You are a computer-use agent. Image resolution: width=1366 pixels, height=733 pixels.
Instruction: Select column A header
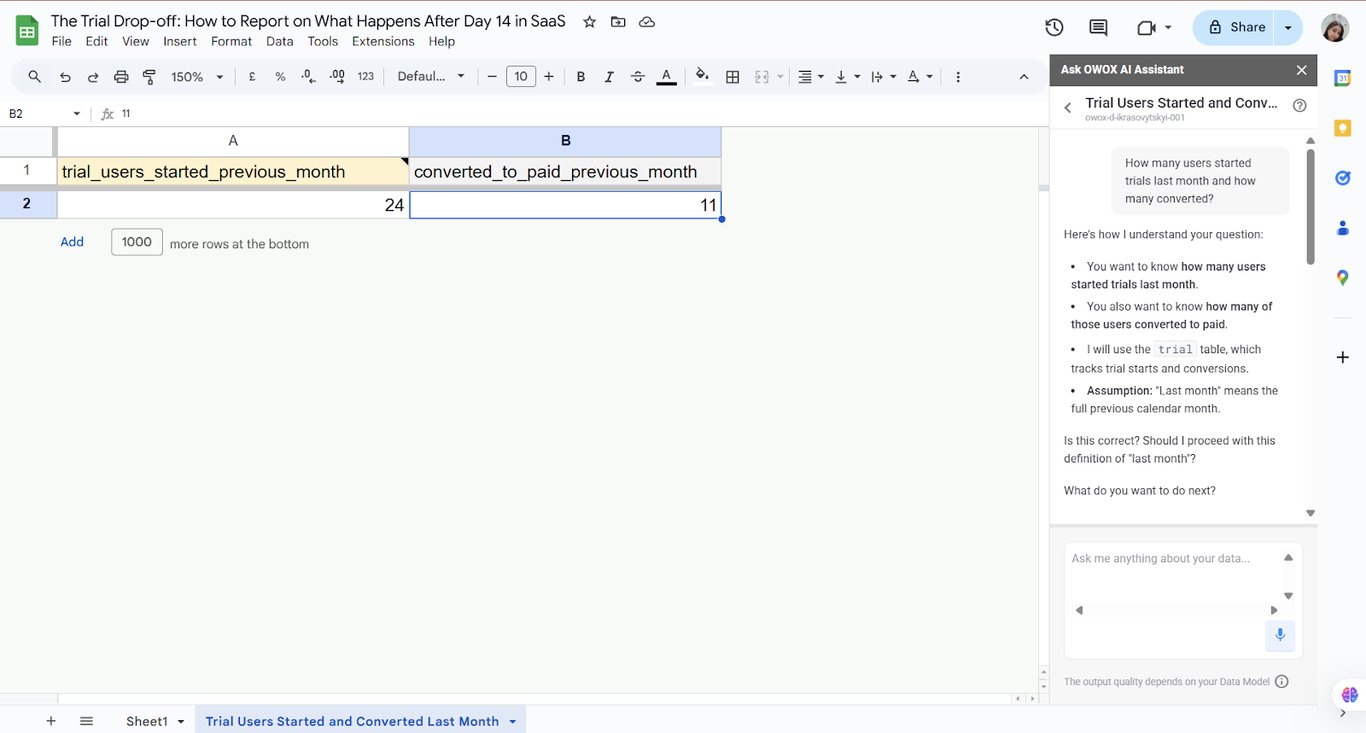pyautogui.click(x=233, y=141)
